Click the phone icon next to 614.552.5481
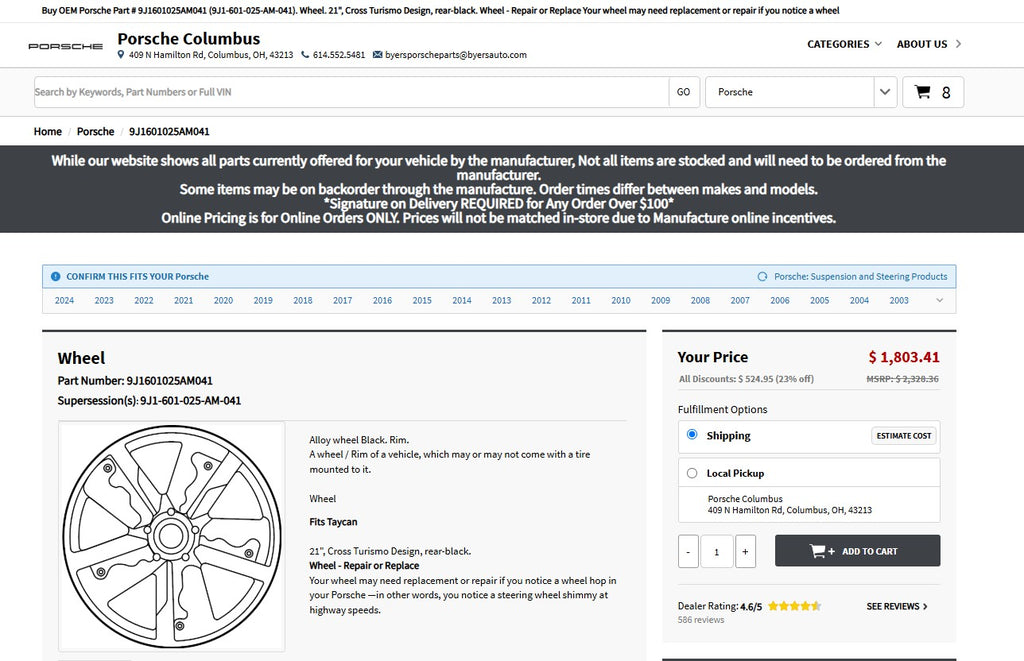This screenshot has height=661, width=1024. (305, 55)
